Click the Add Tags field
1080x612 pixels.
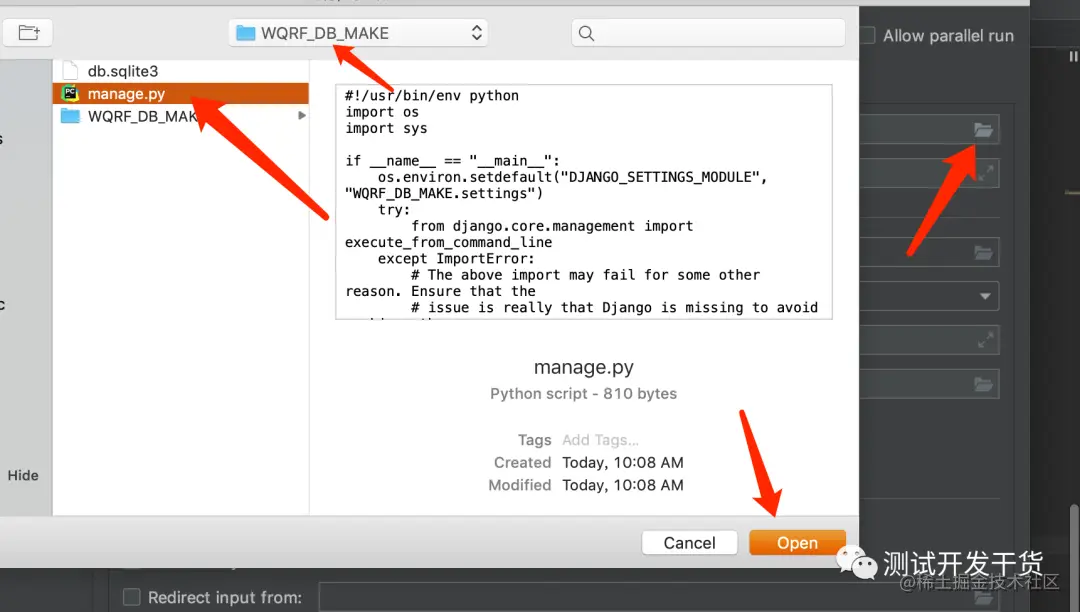(x=600, y=440)
